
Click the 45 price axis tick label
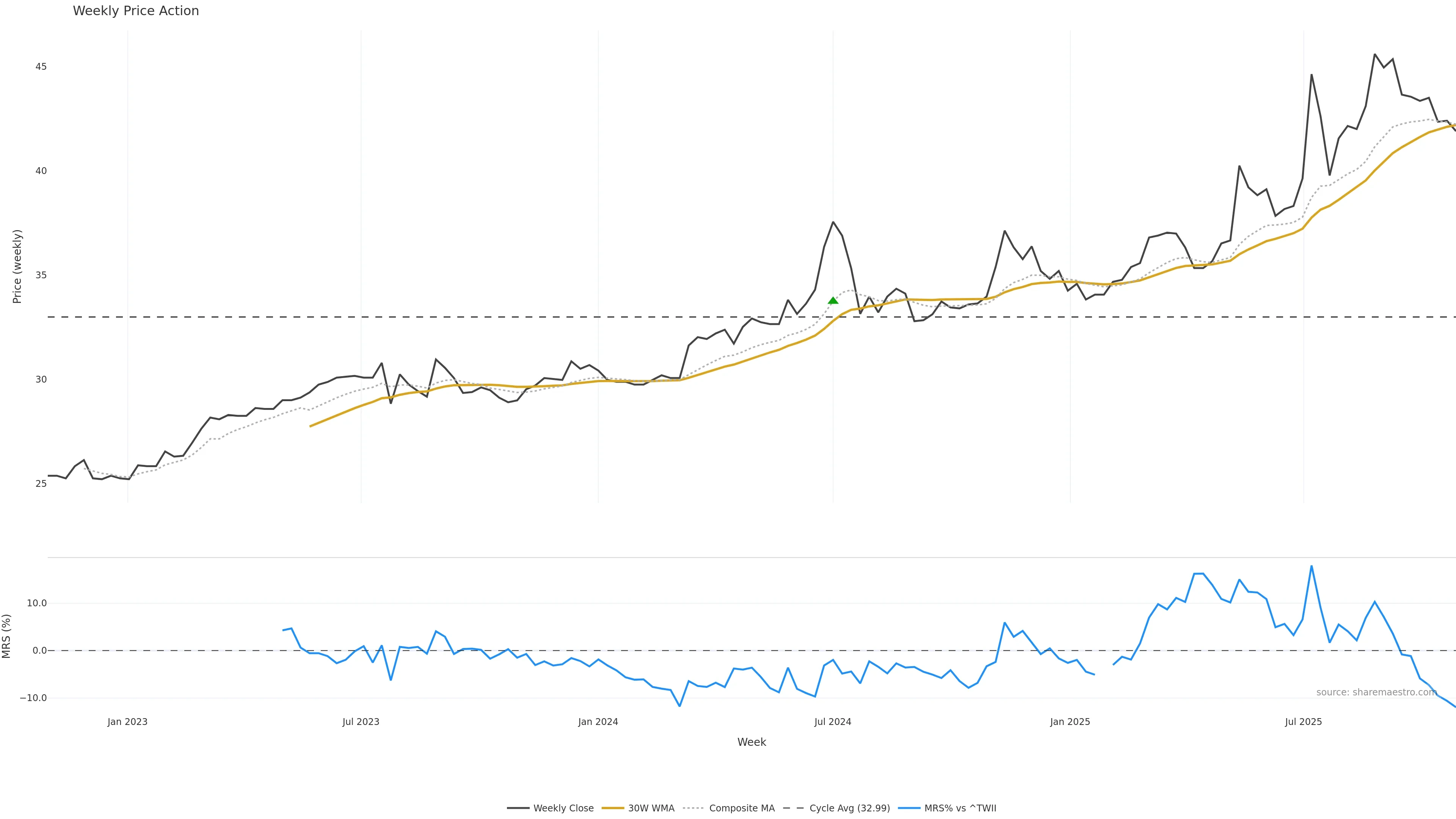click(x=41, y=67)
